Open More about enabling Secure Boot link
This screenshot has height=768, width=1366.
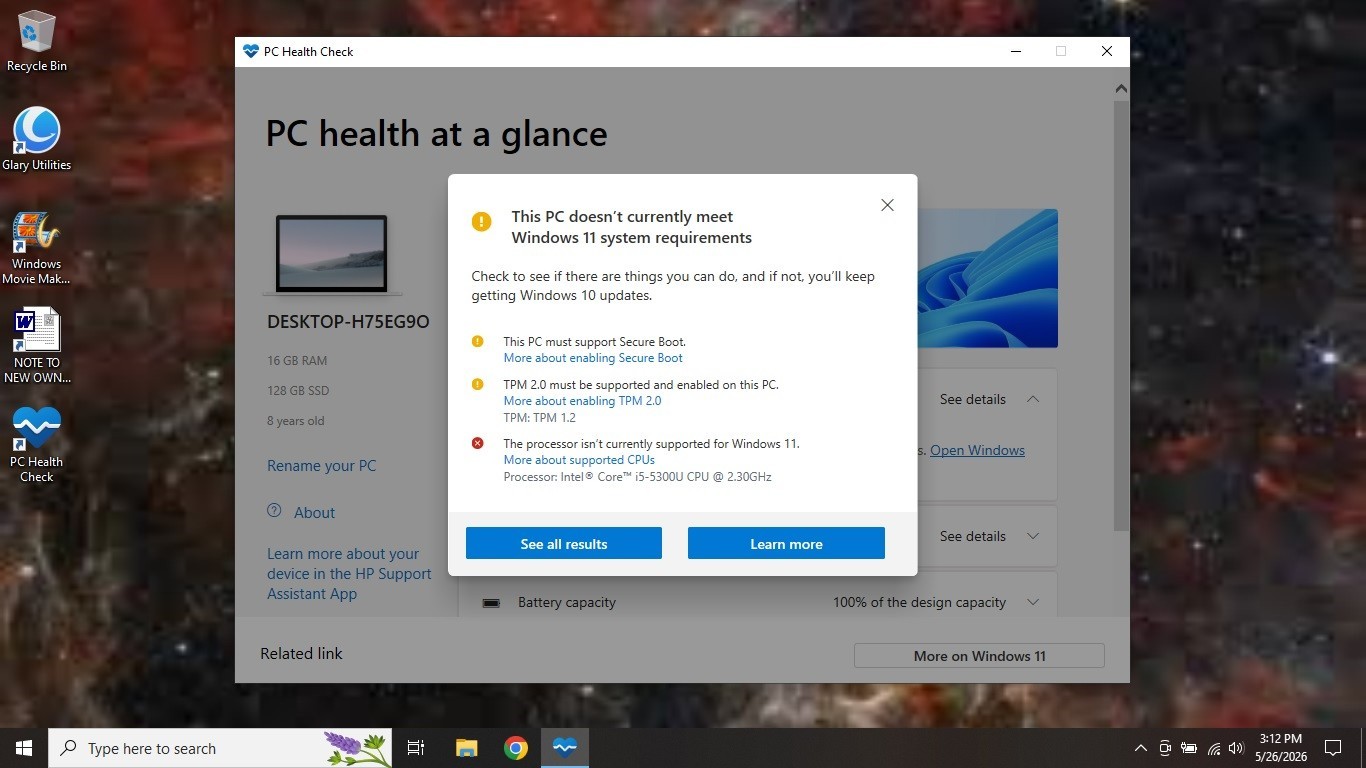pyautogui.click(x=593, y=358)
